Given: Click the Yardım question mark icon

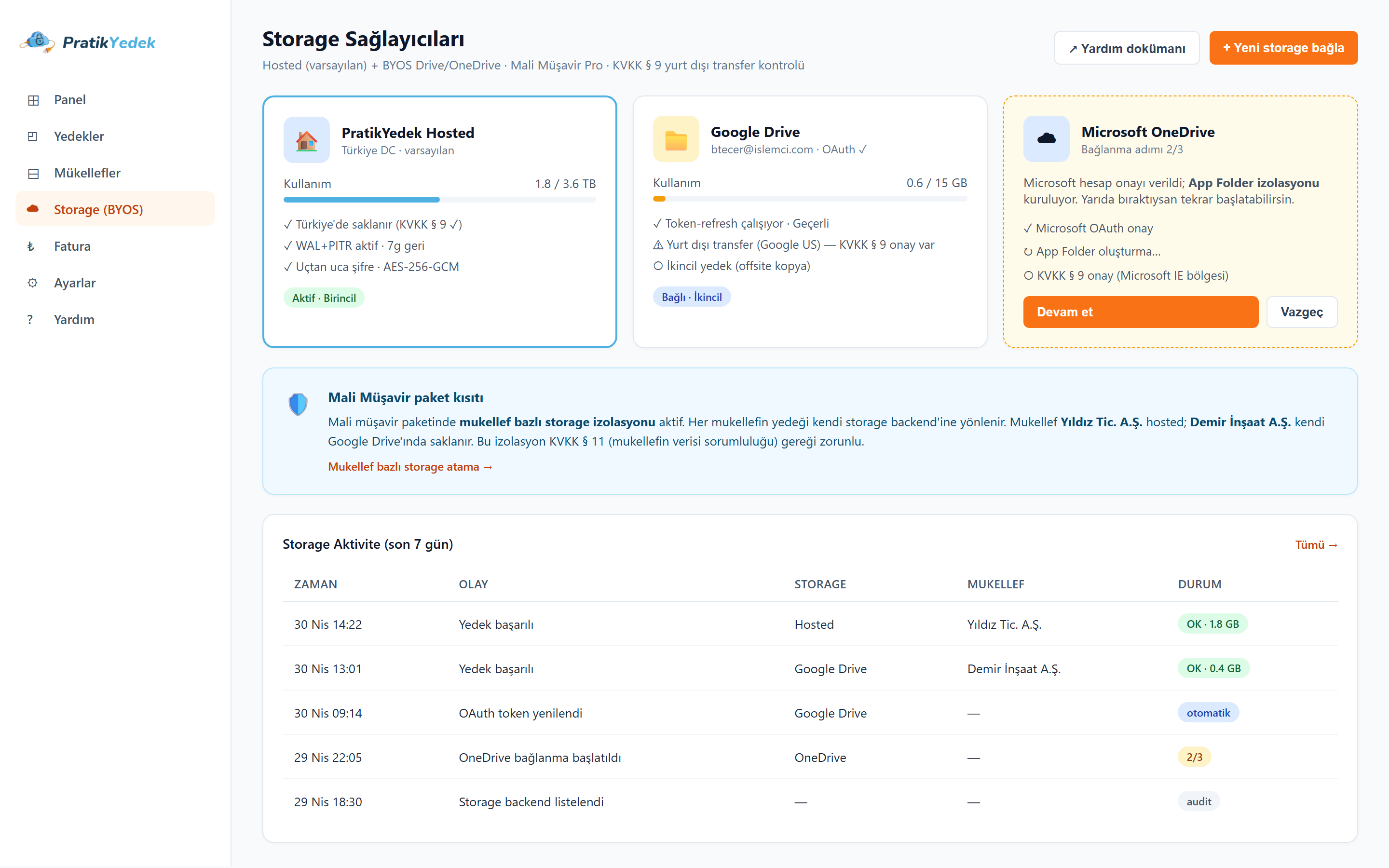Looking at the screenshot, I should tap(30, 320).
